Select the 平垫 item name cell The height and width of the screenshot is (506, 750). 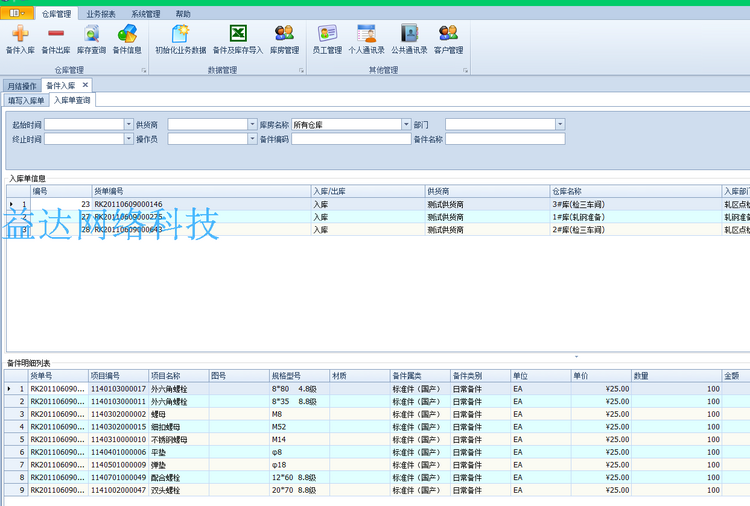[x=178, y=452]
